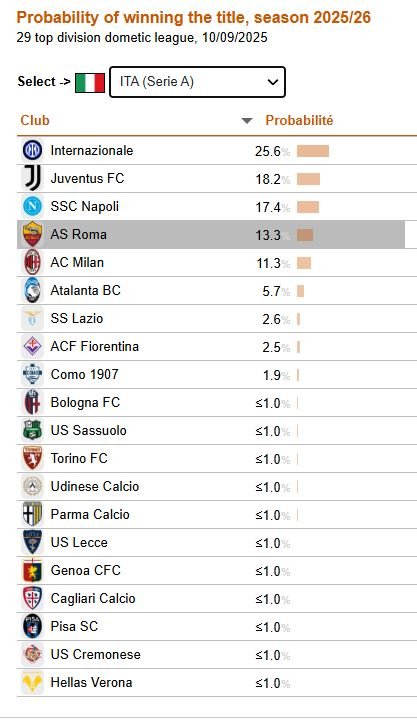Click the Hellas Verona logo

(x=32, y=682)
